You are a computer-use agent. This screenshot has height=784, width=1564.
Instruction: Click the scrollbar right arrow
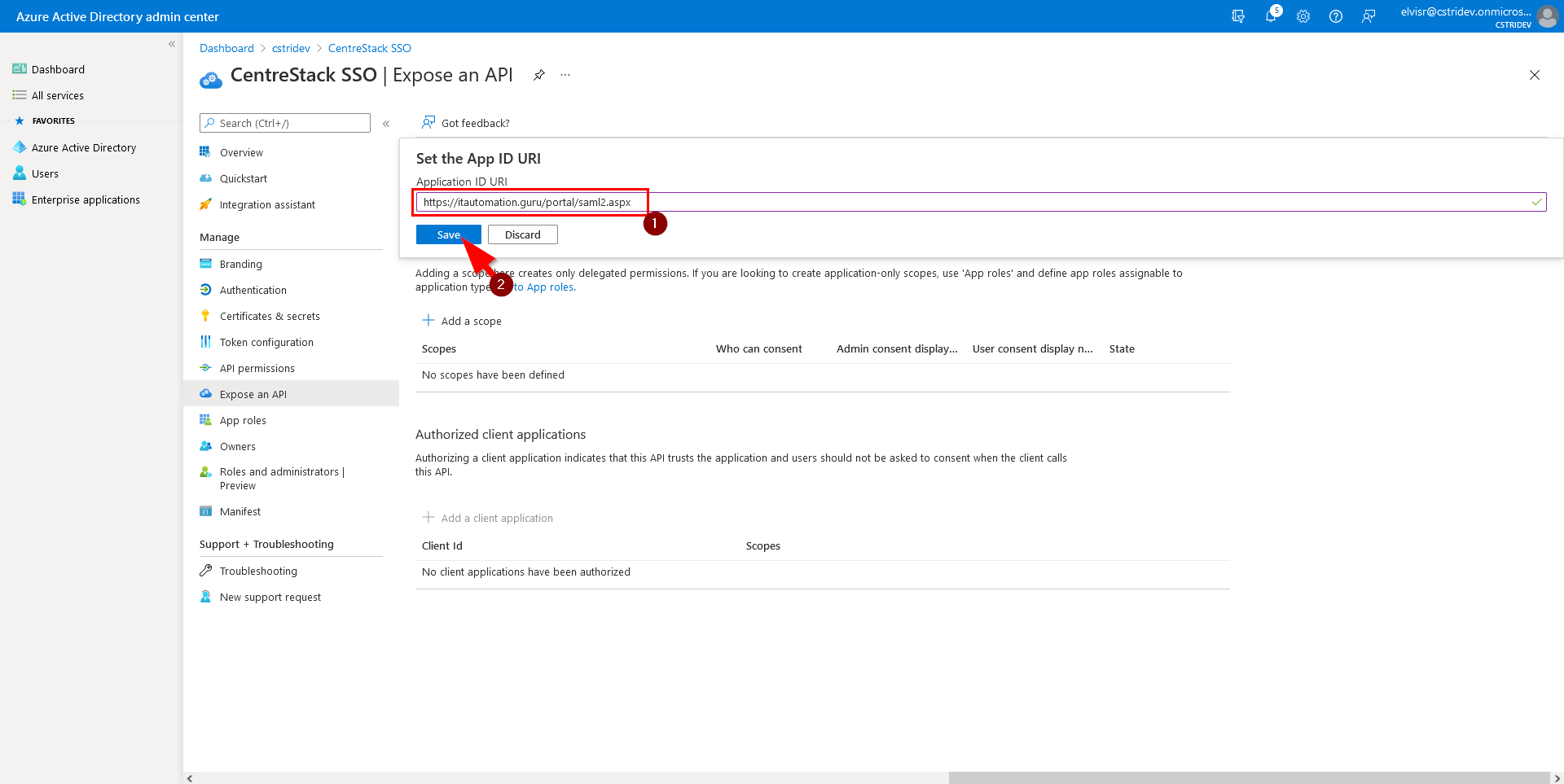click(1557, 778)
